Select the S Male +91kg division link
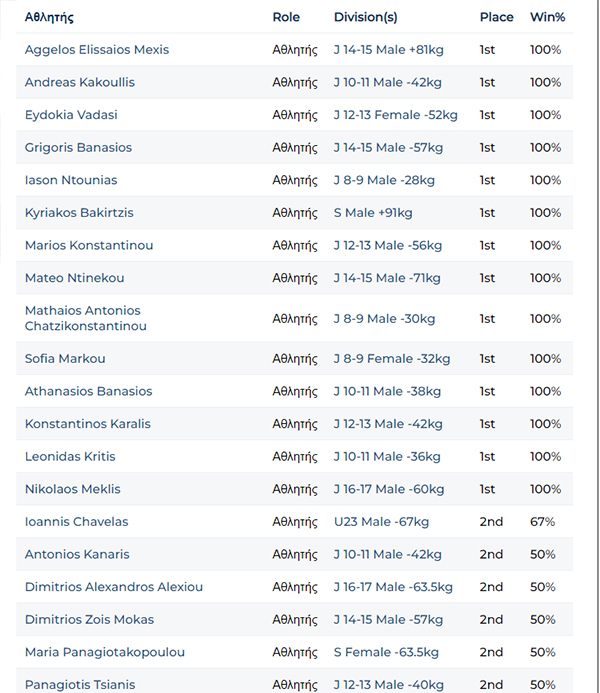 (x=373, y=213)
